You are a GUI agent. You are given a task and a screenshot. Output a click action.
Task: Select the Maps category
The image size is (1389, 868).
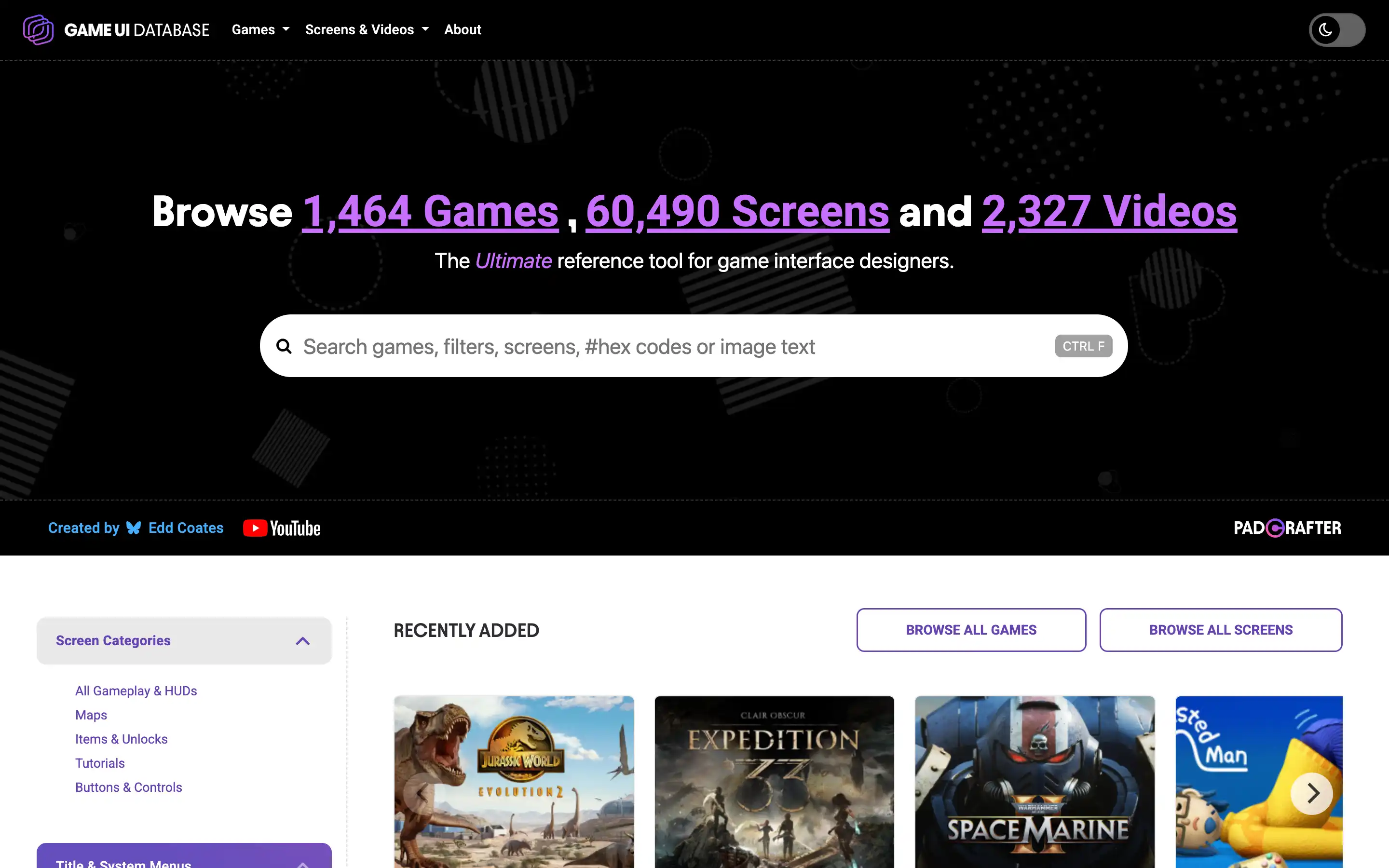point(91,715)
